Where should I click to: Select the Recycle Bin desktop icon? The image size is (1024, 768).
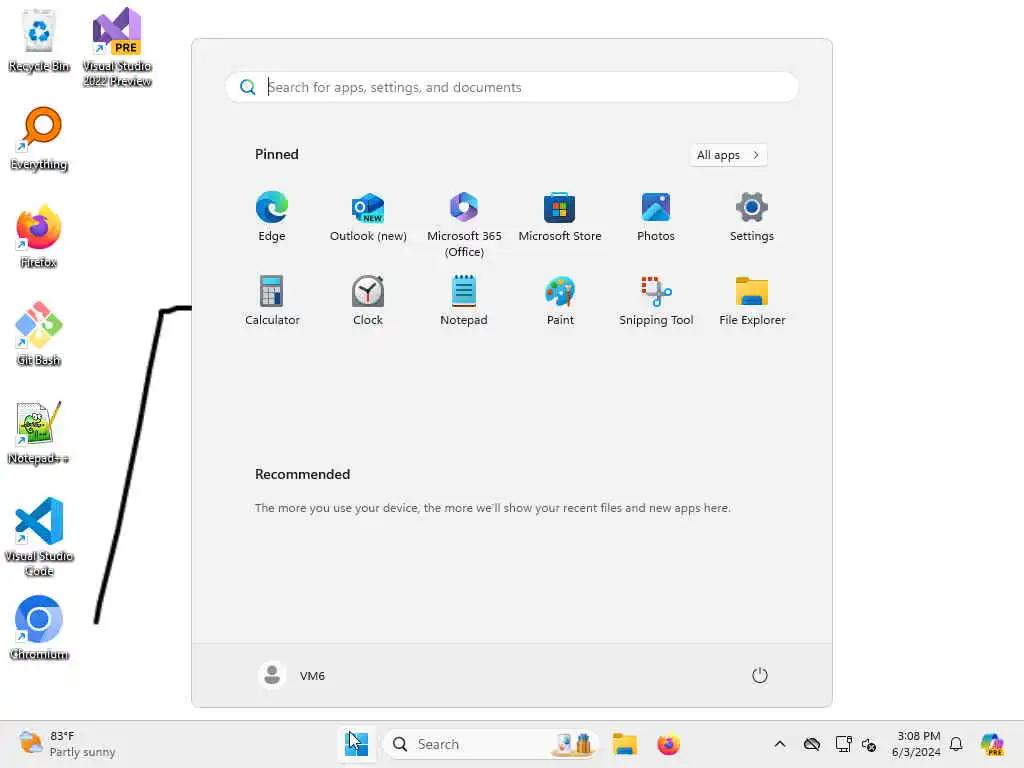[39, 40]
